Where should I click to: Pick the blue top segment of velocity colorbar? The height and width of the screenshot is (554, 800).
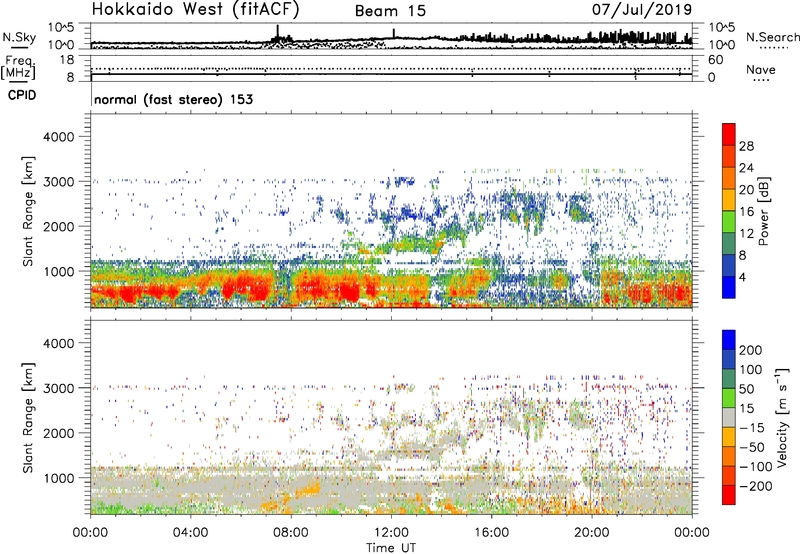(729, 340)
